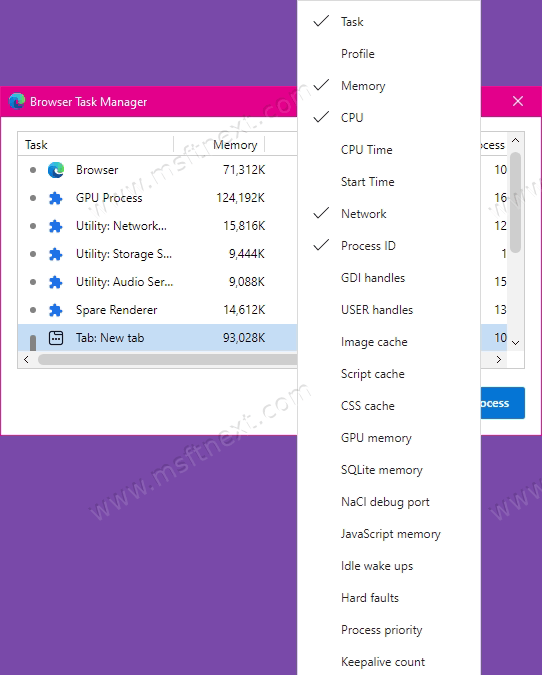Screen dimensions: 542x675
Task: Enable the CSS cache column
Action: [x=389, y=406]
